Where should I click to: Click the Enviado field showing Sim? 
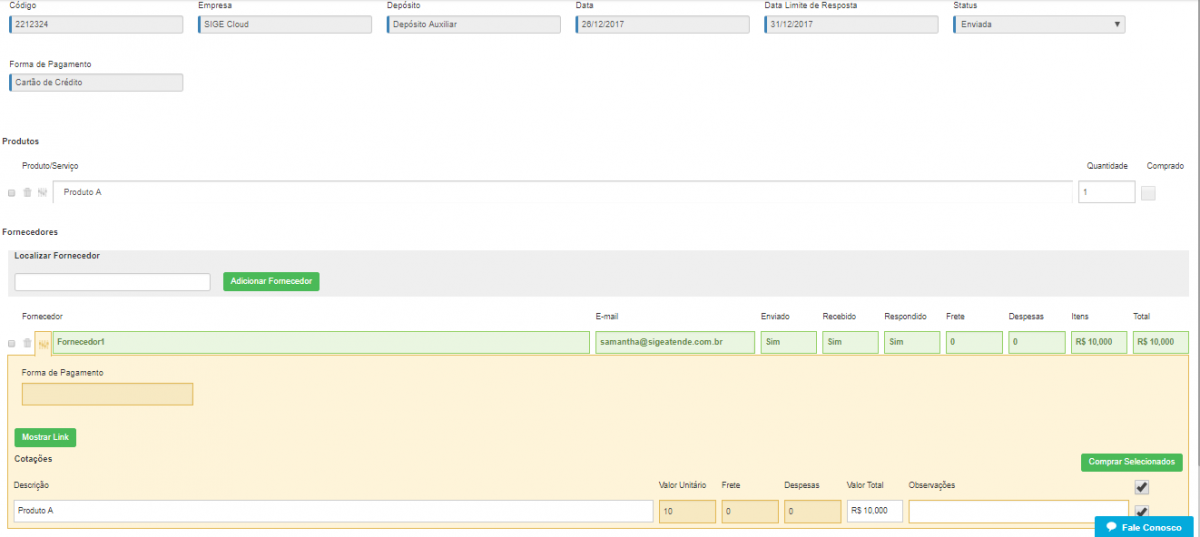788,342
